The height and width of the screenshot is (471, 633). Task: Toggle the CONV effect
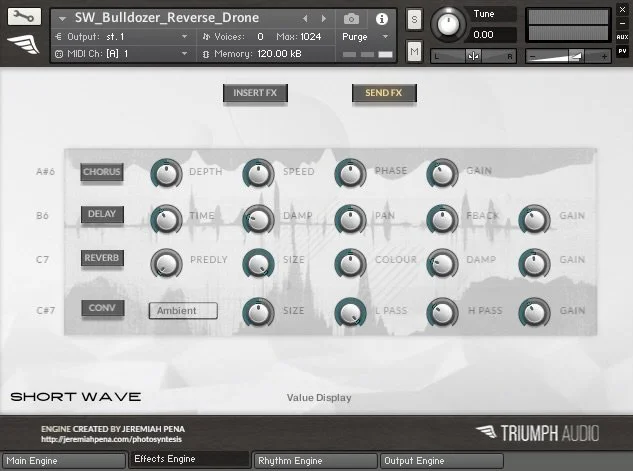coord(103,308)
